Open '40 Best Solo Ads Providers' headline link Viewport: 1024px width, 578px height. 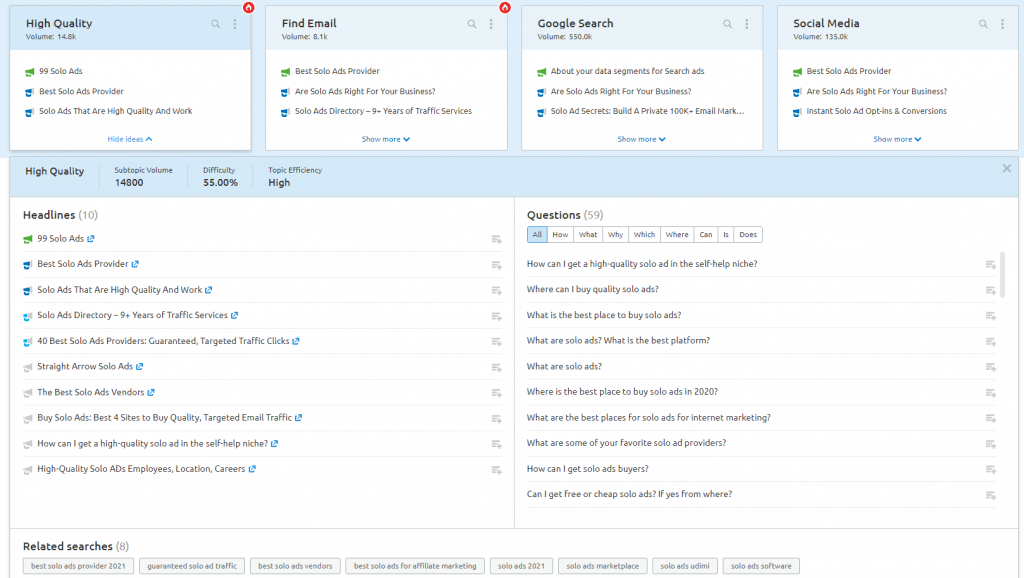coord(163,341)
